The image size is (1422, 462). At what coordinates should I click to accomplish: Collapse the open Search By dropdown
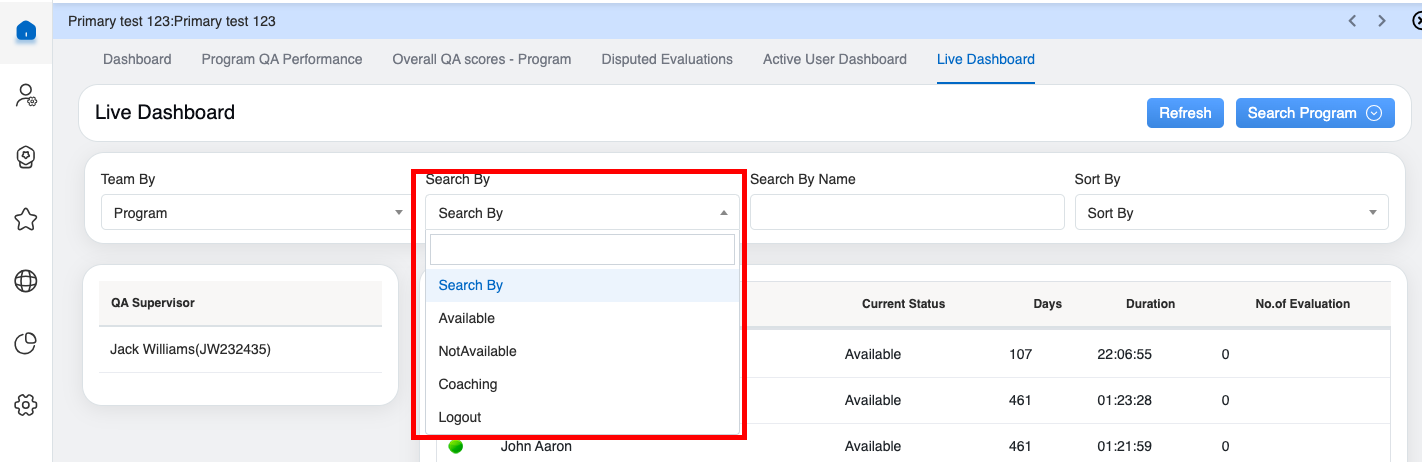tap(582, 213)
